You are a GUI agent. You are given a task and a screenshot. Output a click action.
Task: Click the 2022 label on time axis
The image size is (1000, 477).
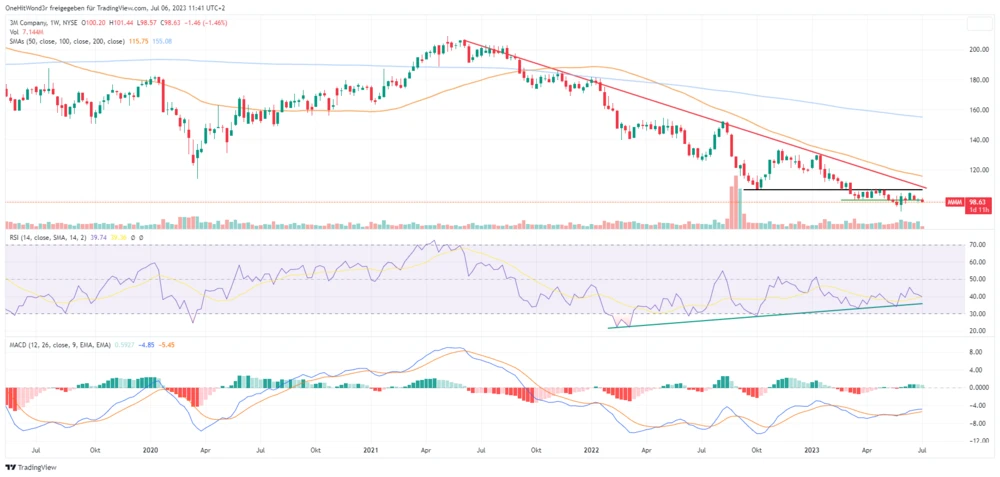pyautogui.click(x=591, y=451)
